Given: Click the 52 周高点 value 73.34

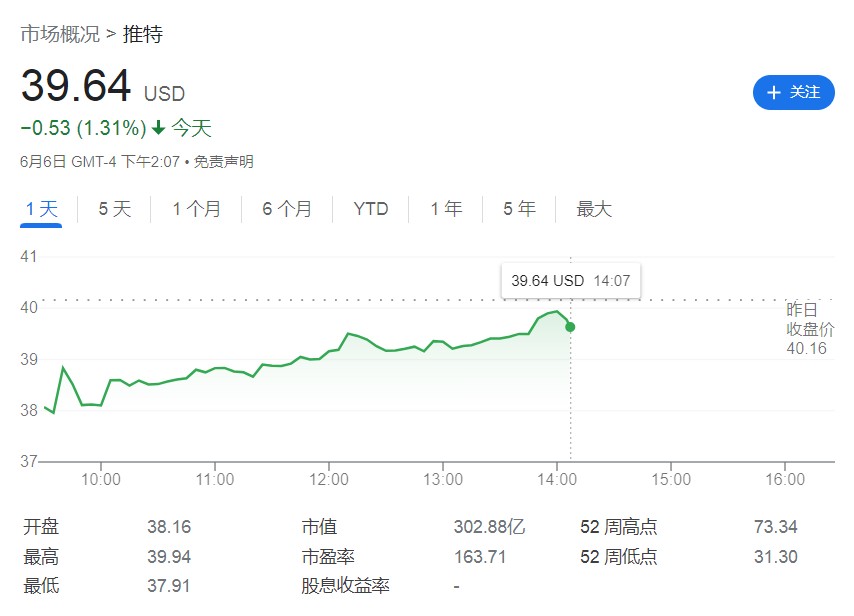Looking at the screenshot, I should (x=776, y=527).
